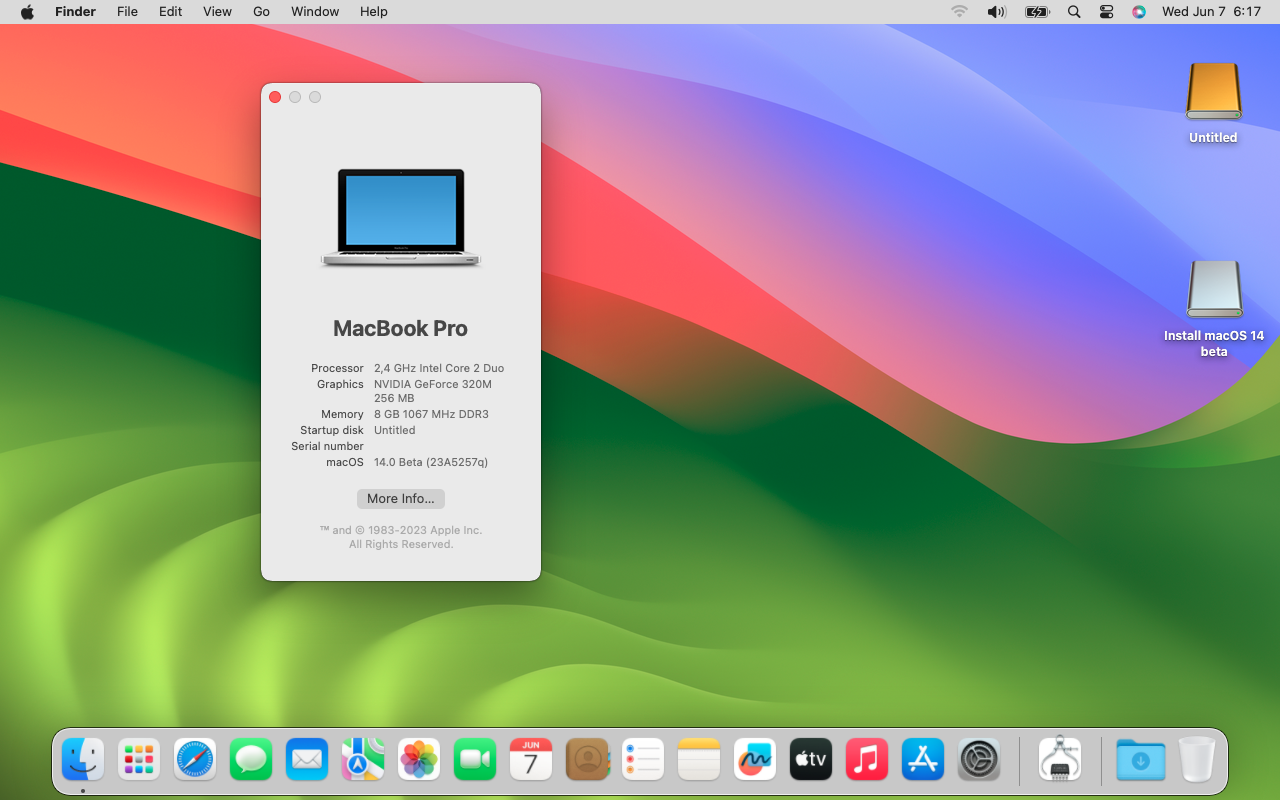Open the Go menu

click(x=261, y=12)
